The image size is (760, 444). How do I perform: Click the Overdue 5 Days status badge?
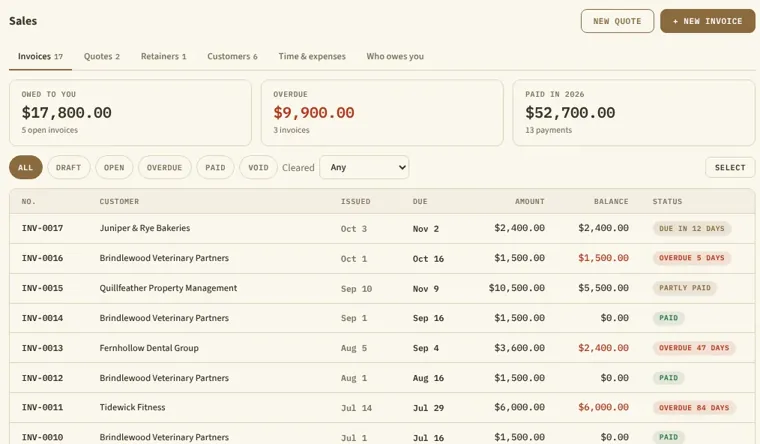point(692,258)
